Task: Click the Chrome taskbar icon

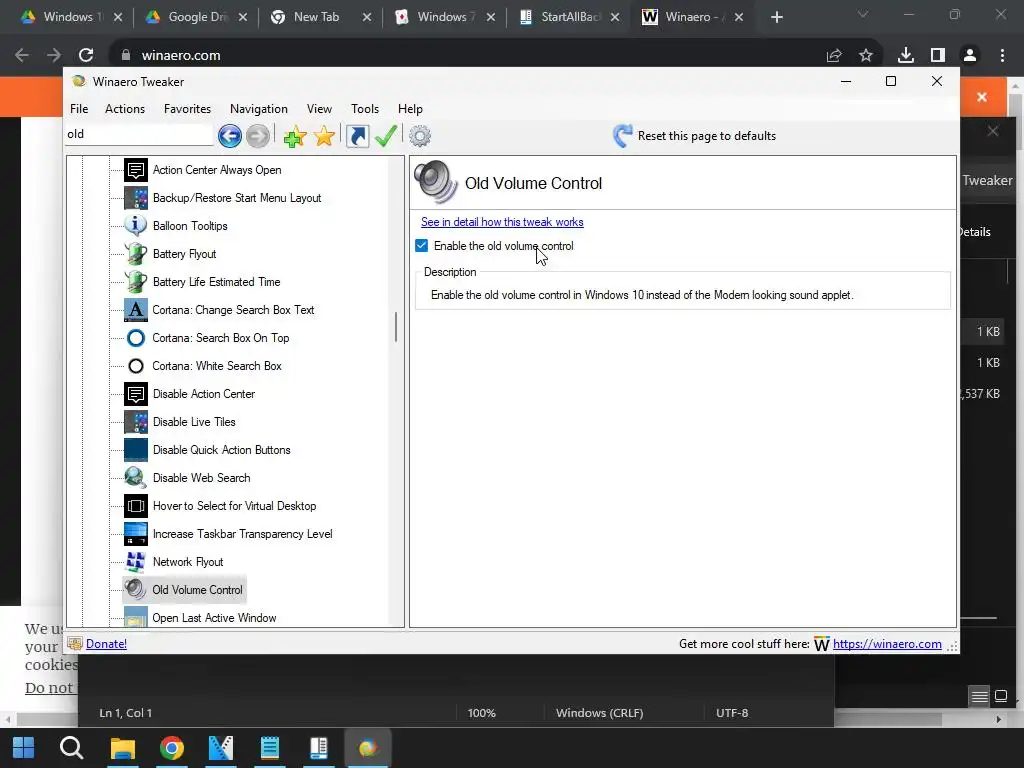Action: [172, 748]
